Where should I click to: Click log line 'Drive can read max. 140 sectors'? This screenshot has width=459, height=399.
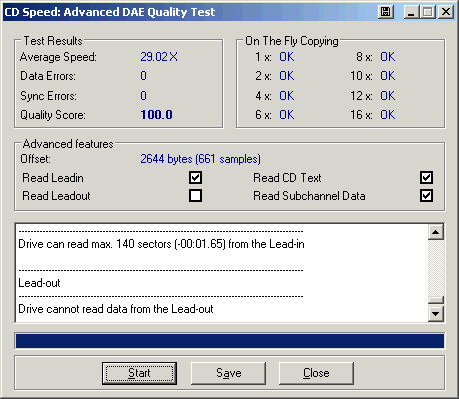point(161,244)
